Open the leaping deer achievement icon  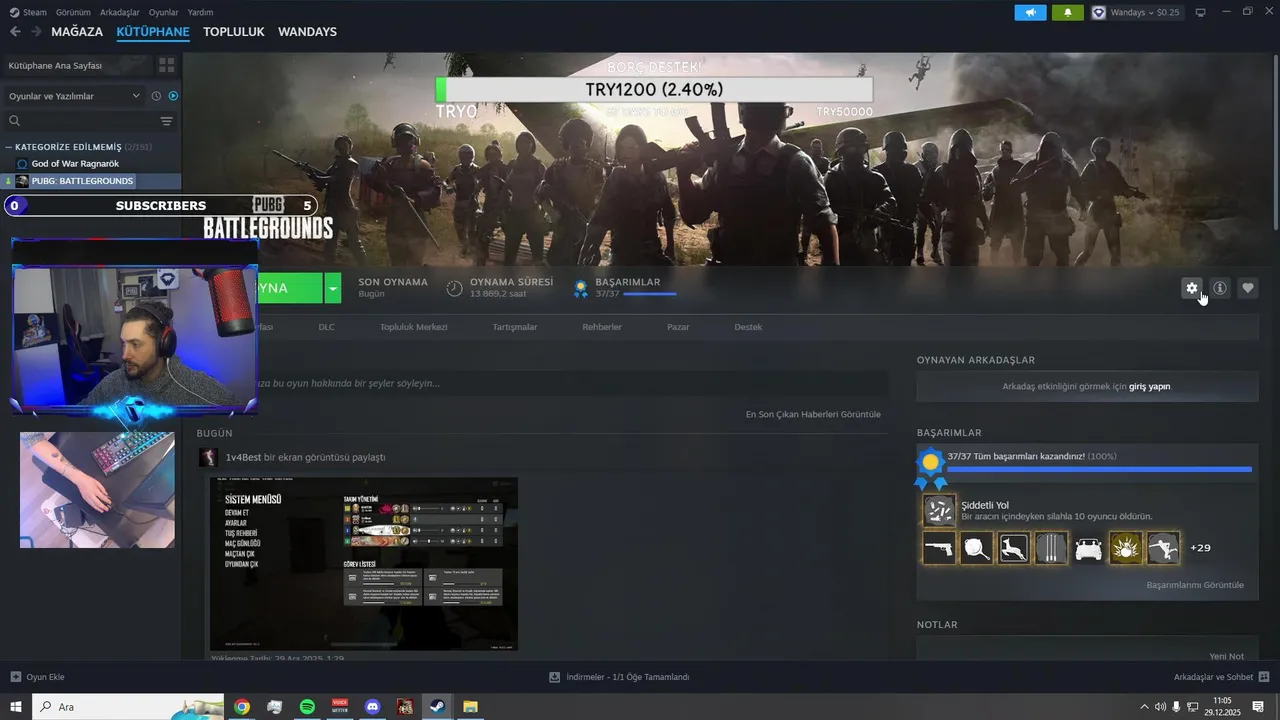click(x=1014, y=548)
